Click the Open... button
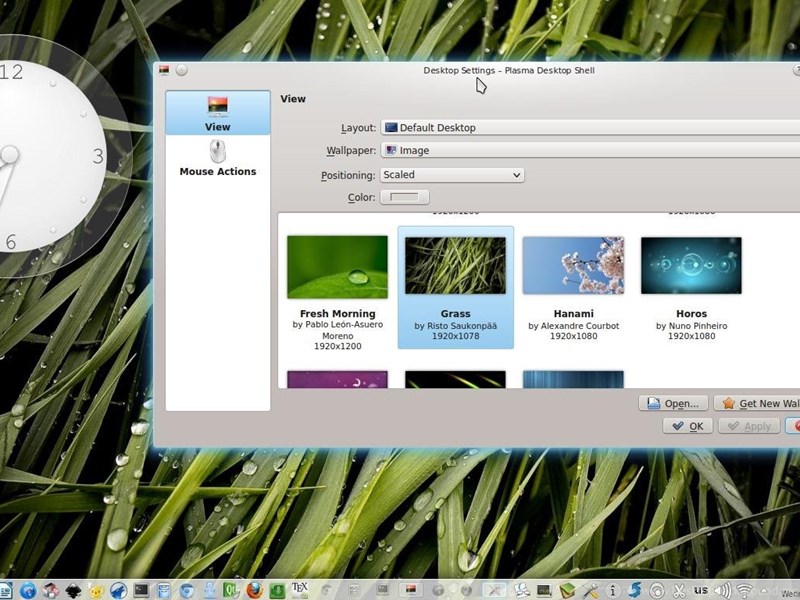Screen dimensions: 800x600 click(673, 404)
